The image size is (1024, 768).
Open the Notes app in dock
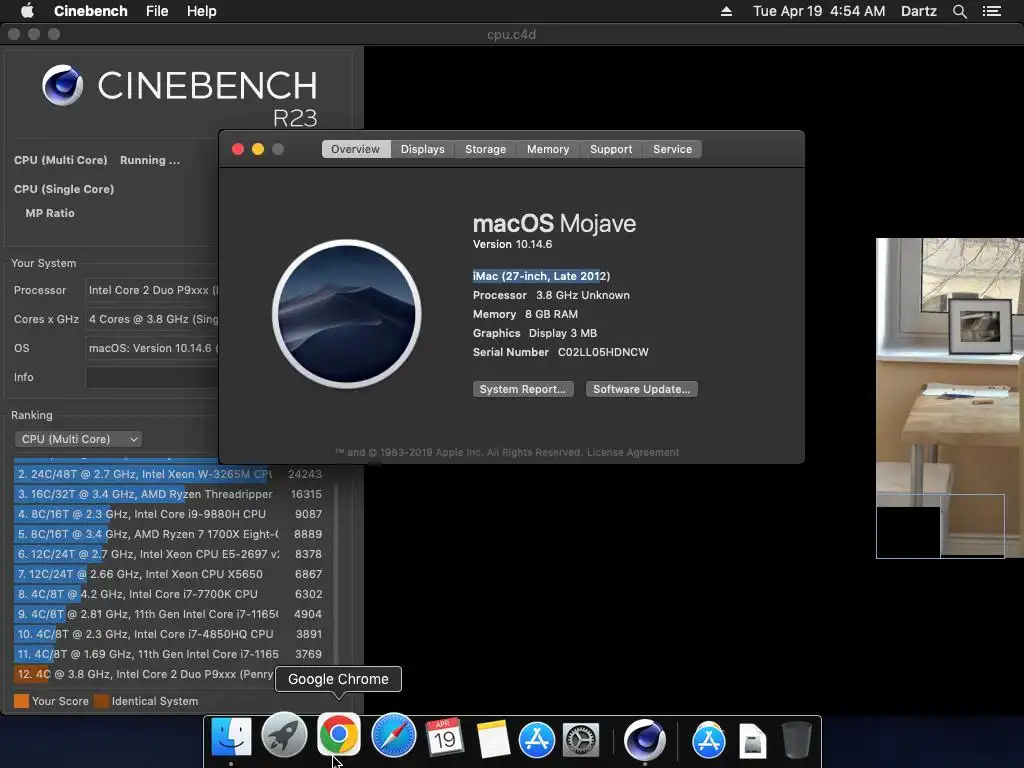click(492, 739)
